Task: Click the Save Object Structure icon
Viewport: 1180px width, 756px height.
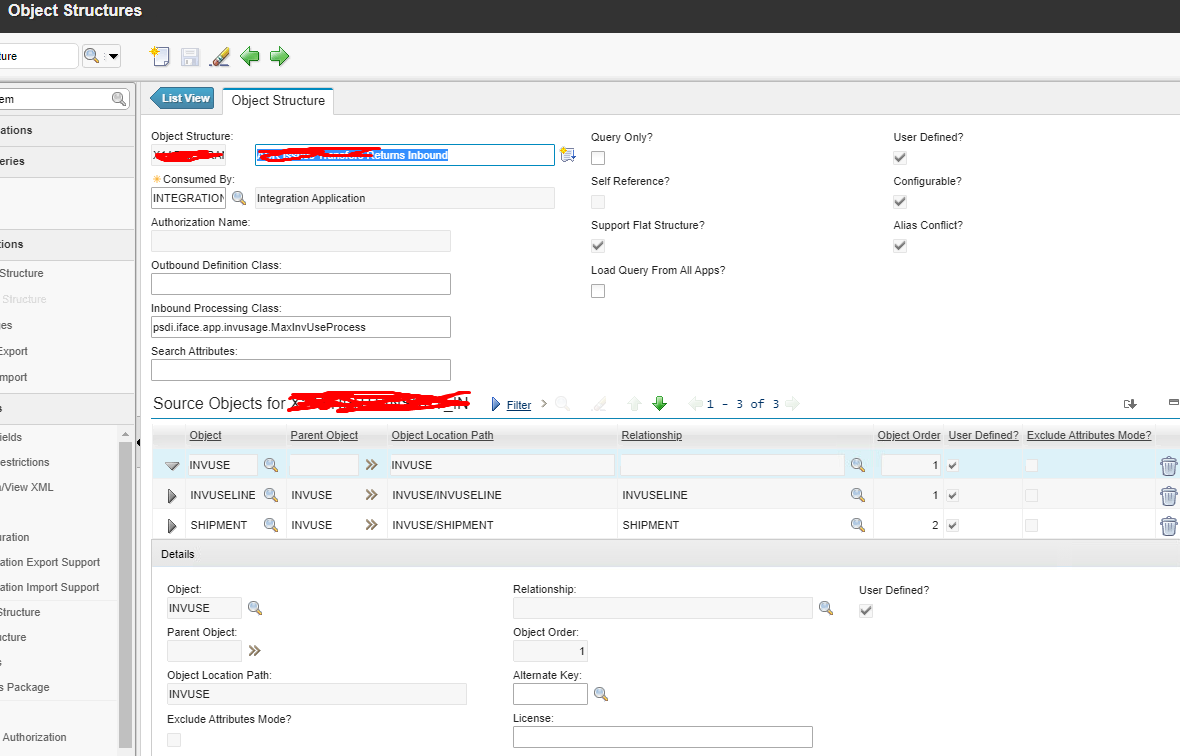Action: [x=190, y=56]
